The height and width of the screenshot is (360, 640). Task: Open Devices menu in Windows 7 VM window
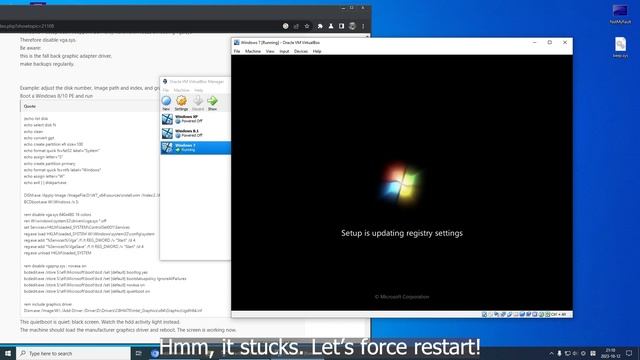[x=301, y=51]
